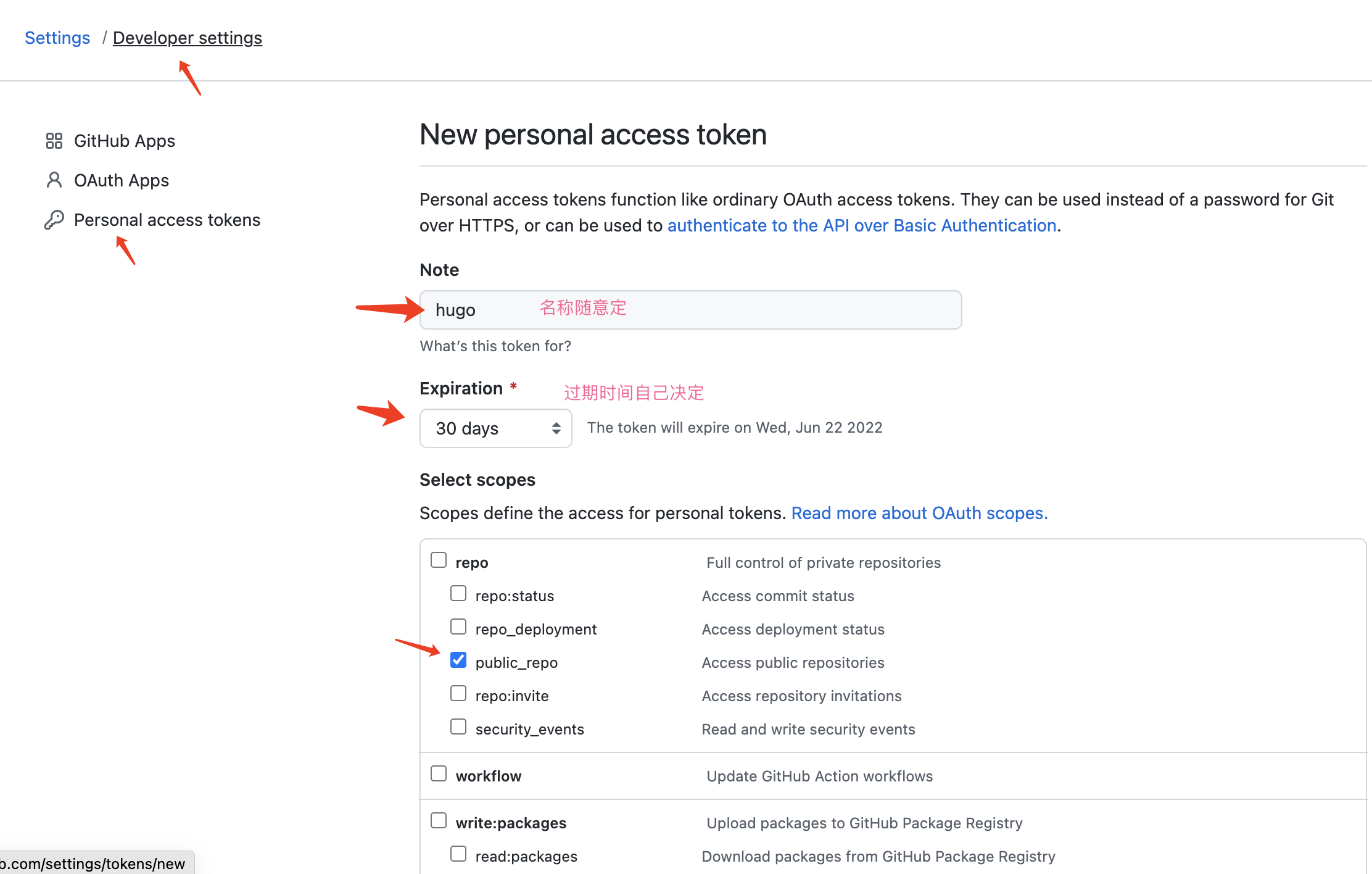
Task: Enable the repo scope checkbox
Action: point(439,560)
